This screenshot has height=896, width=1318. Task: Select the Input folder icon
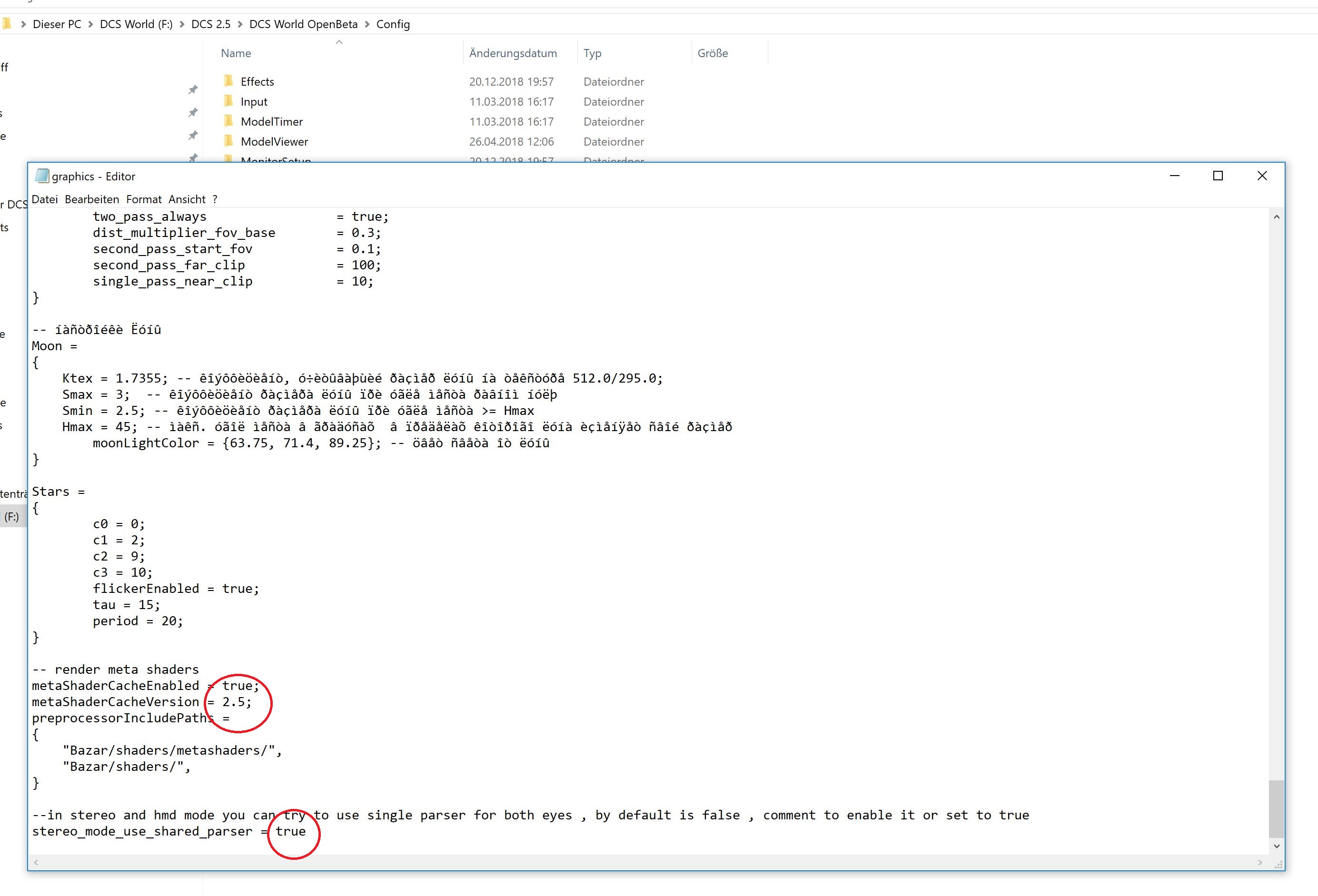point(228,101)
